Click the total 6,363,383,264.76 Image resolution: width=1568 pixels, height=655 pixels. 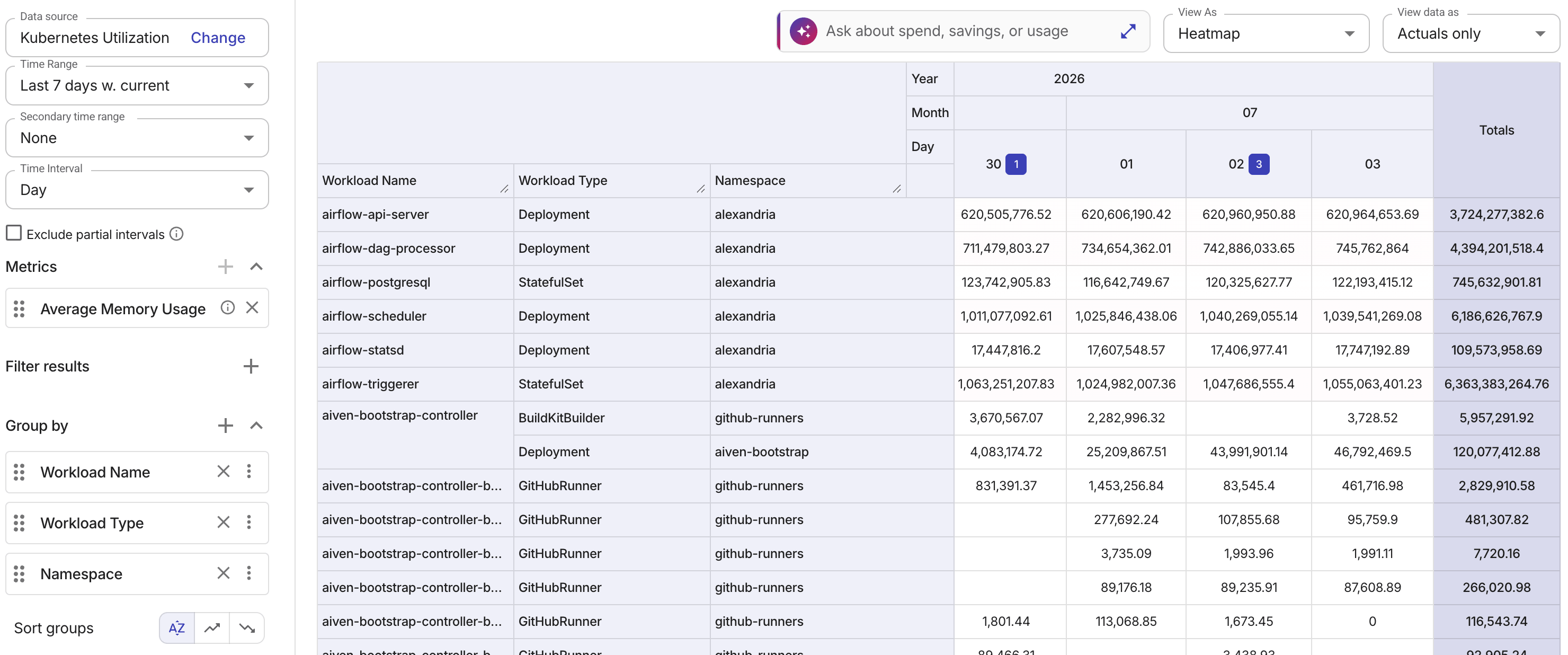[1496, 384]
